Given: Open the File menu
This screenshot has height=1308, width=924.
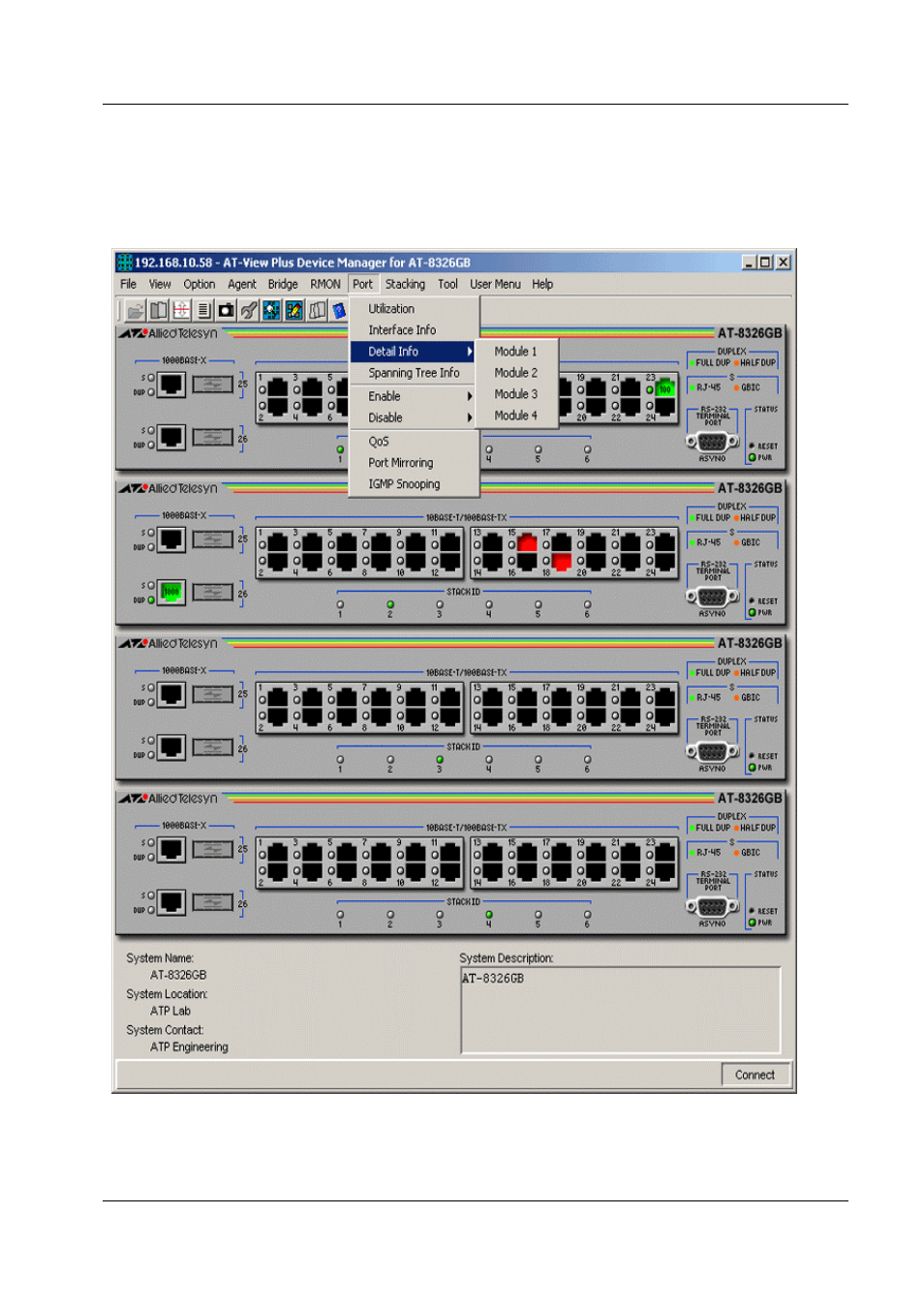Looking at the screenshot, I should [129, 284].
